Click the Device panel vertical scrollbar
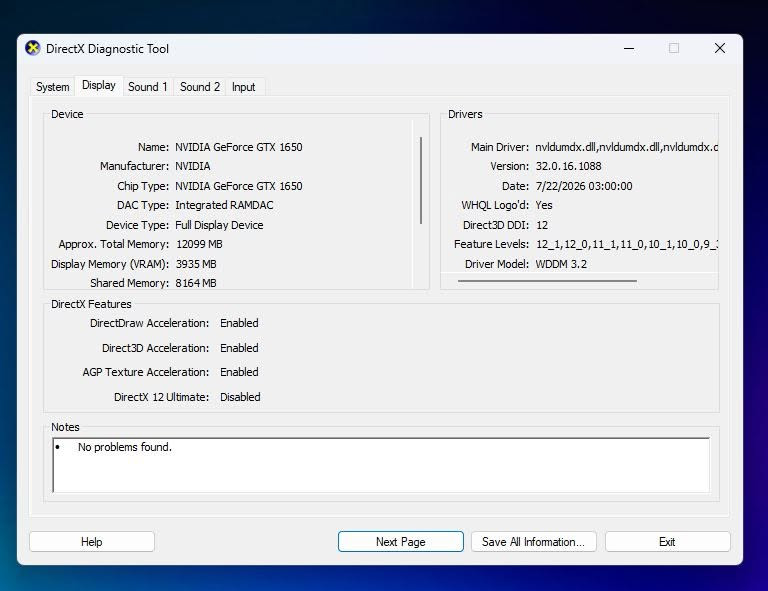The image size is (768, 591). click(421, 180)
